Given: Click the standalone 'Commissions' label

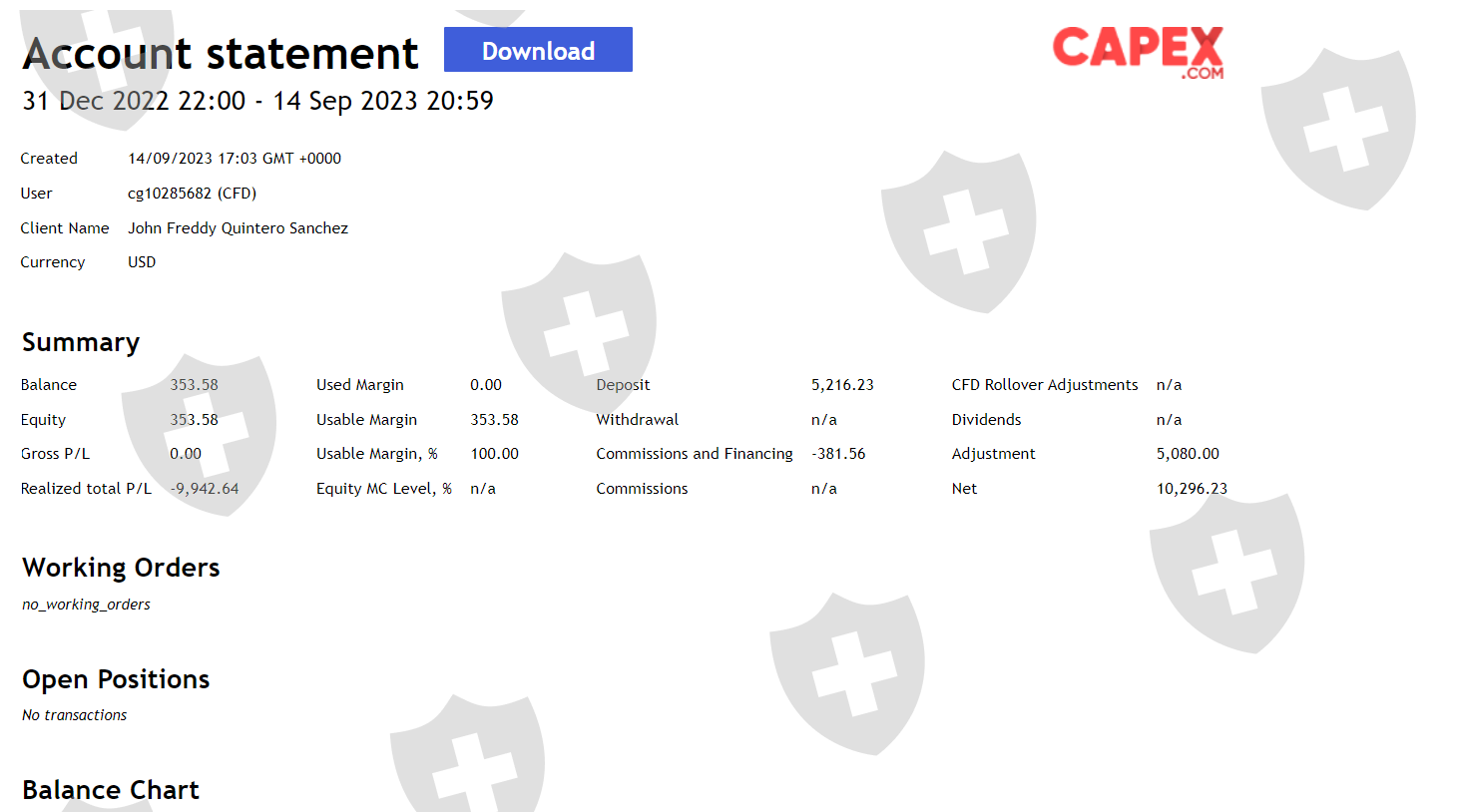Looking at the screenshot, I should [642, 489].
